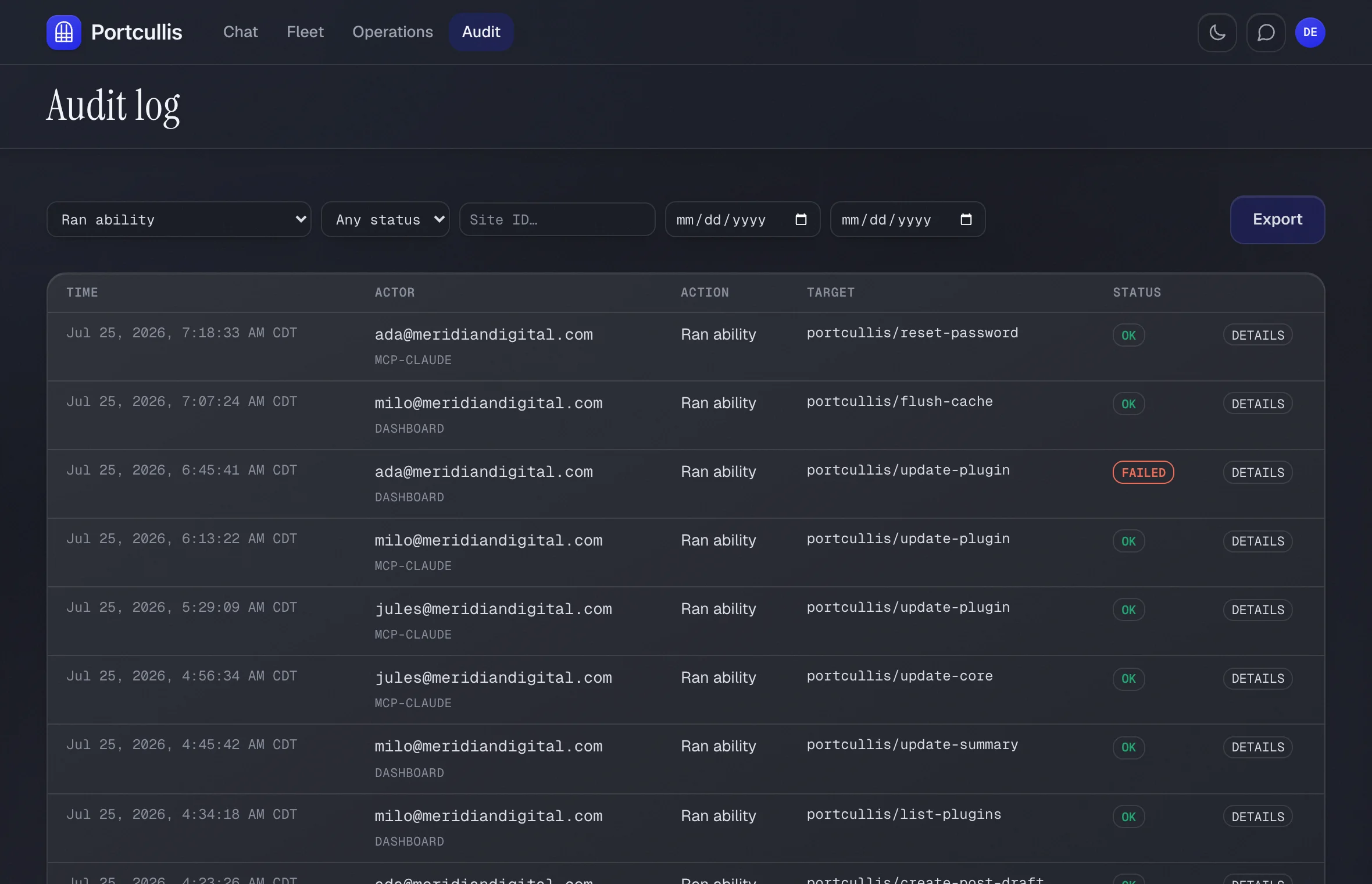Open the DE user avatar menu

coord(1310,33)
